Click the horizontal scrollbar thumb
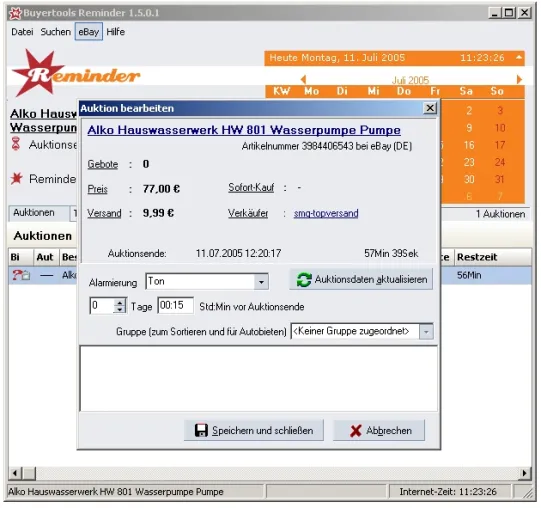Viewport: 541px width, 508px height. click(29, 473)
